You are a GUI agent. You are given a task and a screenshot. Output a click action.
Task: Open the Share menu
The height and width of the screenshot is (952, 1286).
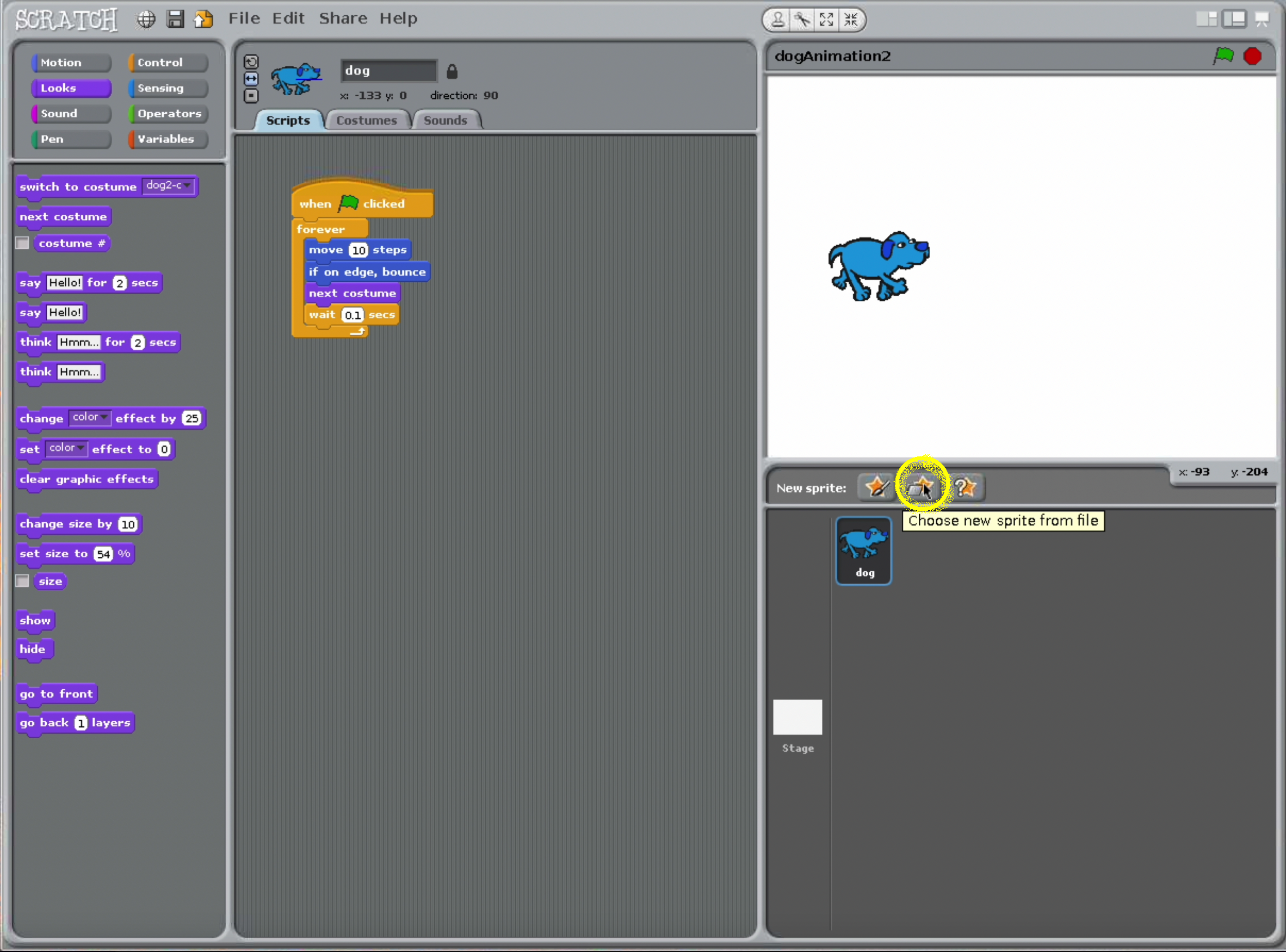[x=343, y=18]
